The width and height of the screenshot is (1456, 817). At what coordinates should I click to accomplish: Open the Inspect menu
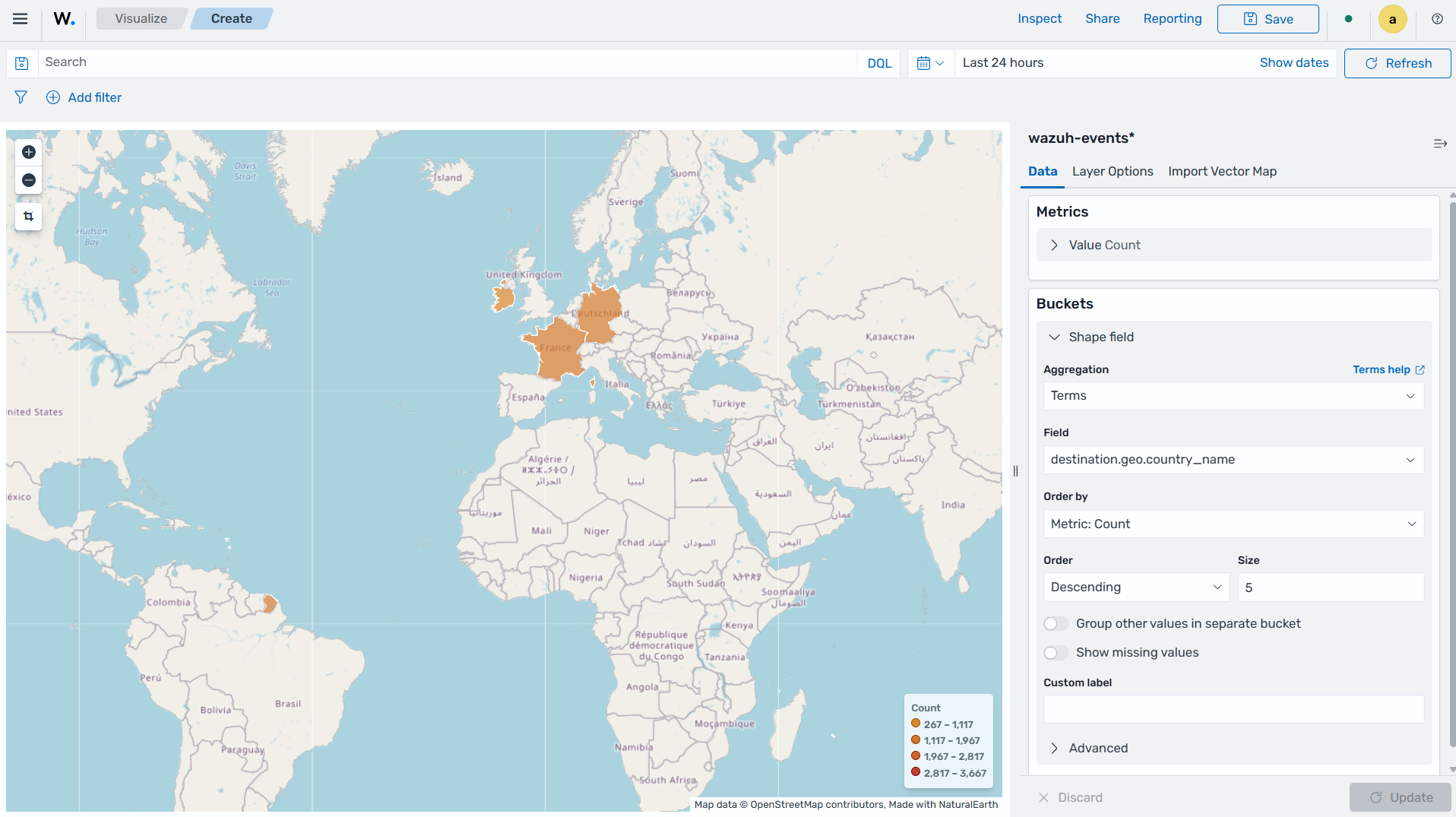tap(1040, 19)
